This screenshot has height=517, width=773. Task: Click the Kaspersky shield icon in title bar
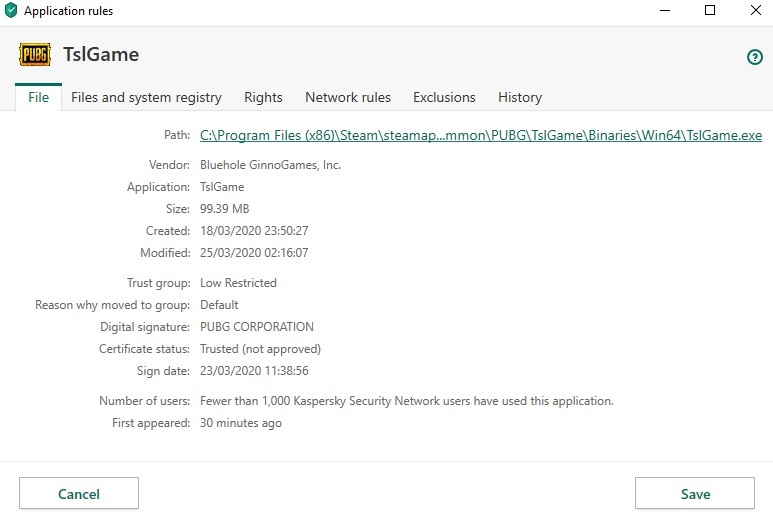coord(11,10)
